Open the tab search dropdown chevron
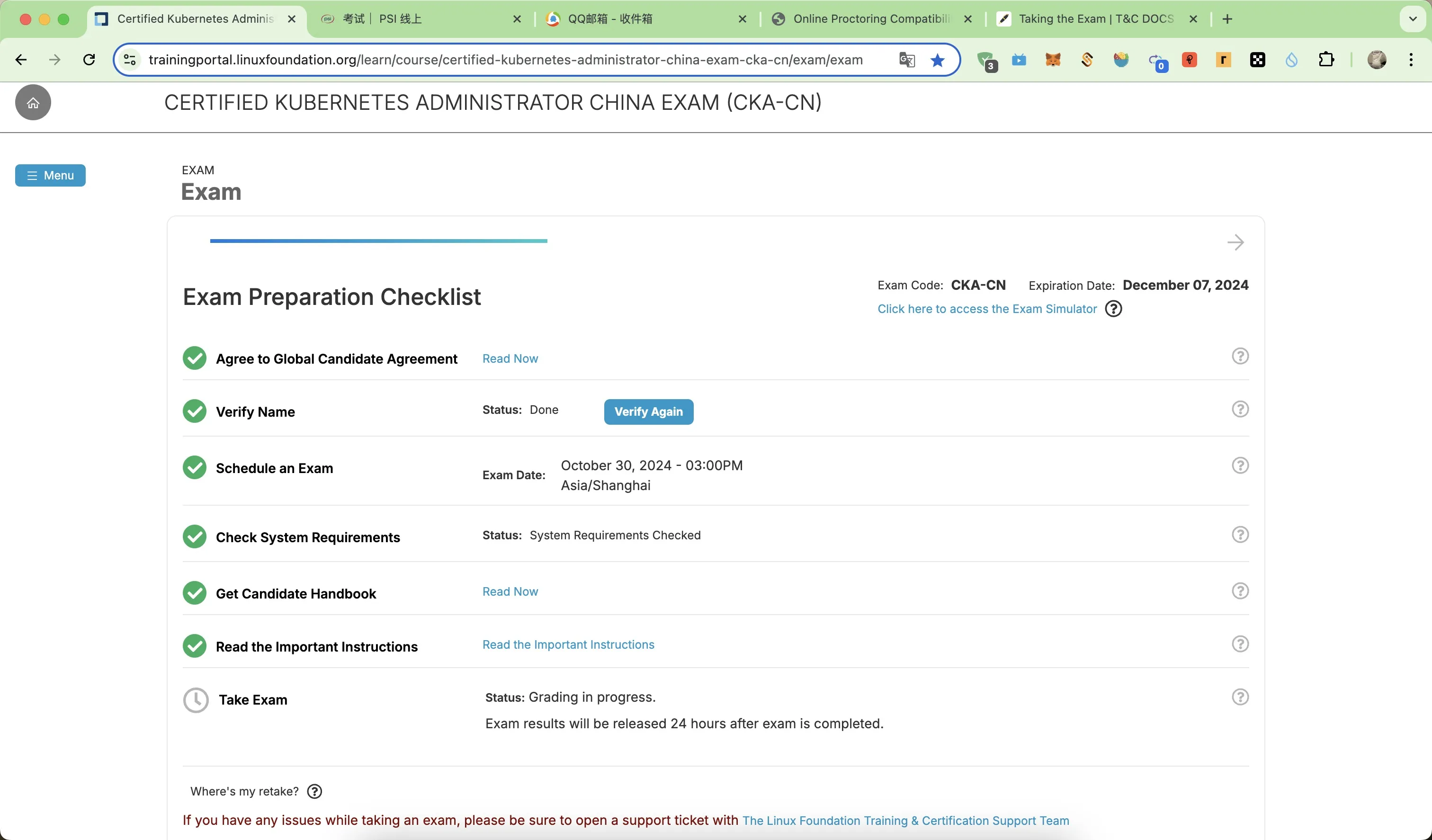Screen dimensions: 1432x840 point(1413,19)
